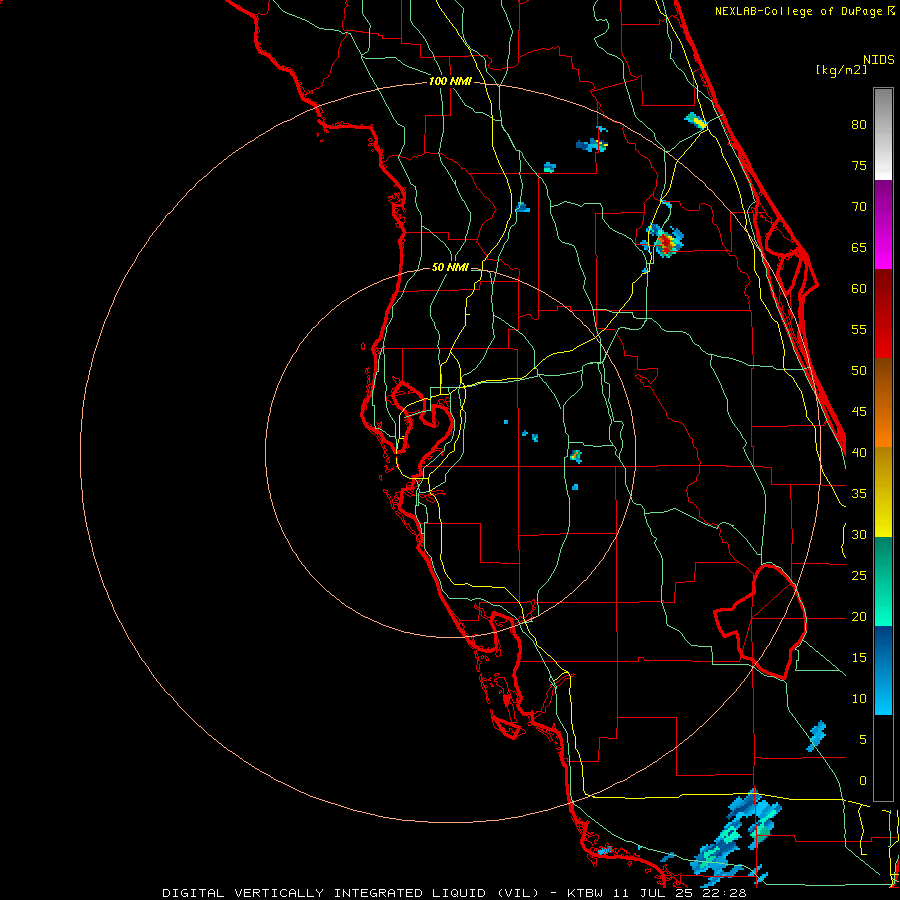Click the KTBW station identifier in caption
The image size is (900, 900).
click(587, 893)
